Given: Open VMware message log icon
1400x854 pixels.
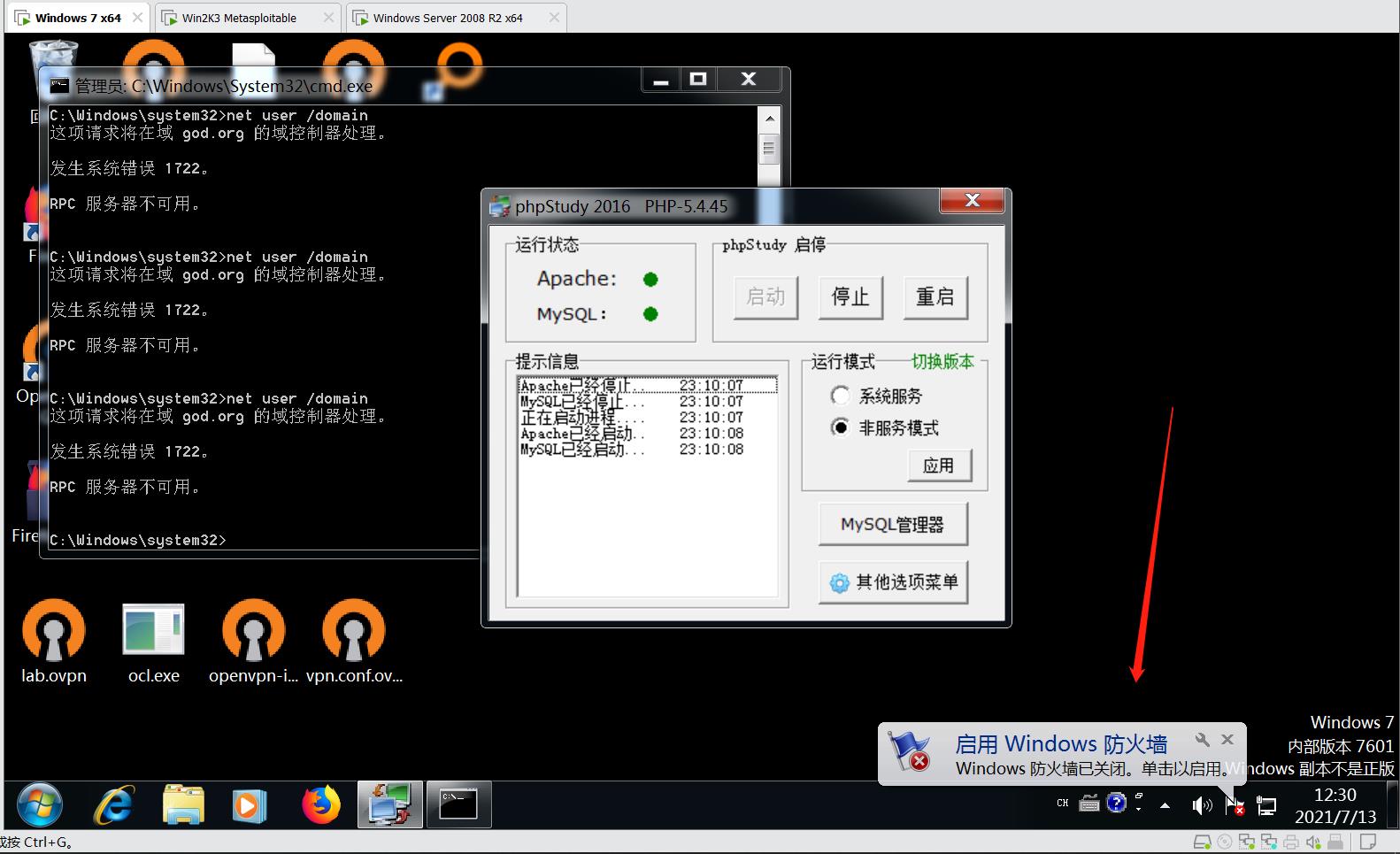Looking at the screenshot, I should [x=1368, y=842].
